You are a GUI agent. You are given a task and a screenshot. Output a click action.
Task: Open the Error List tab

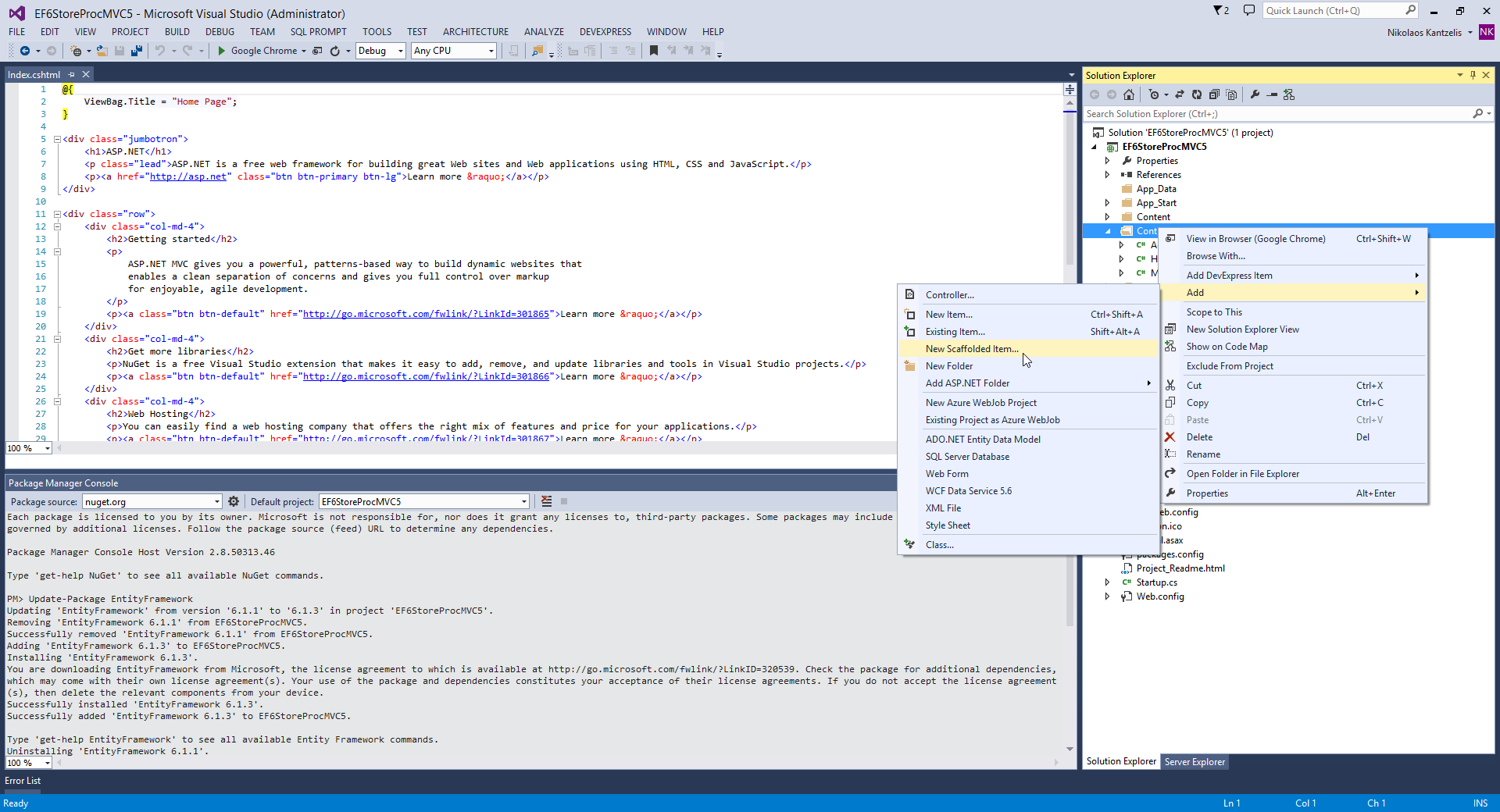click(x=23, y=781)
